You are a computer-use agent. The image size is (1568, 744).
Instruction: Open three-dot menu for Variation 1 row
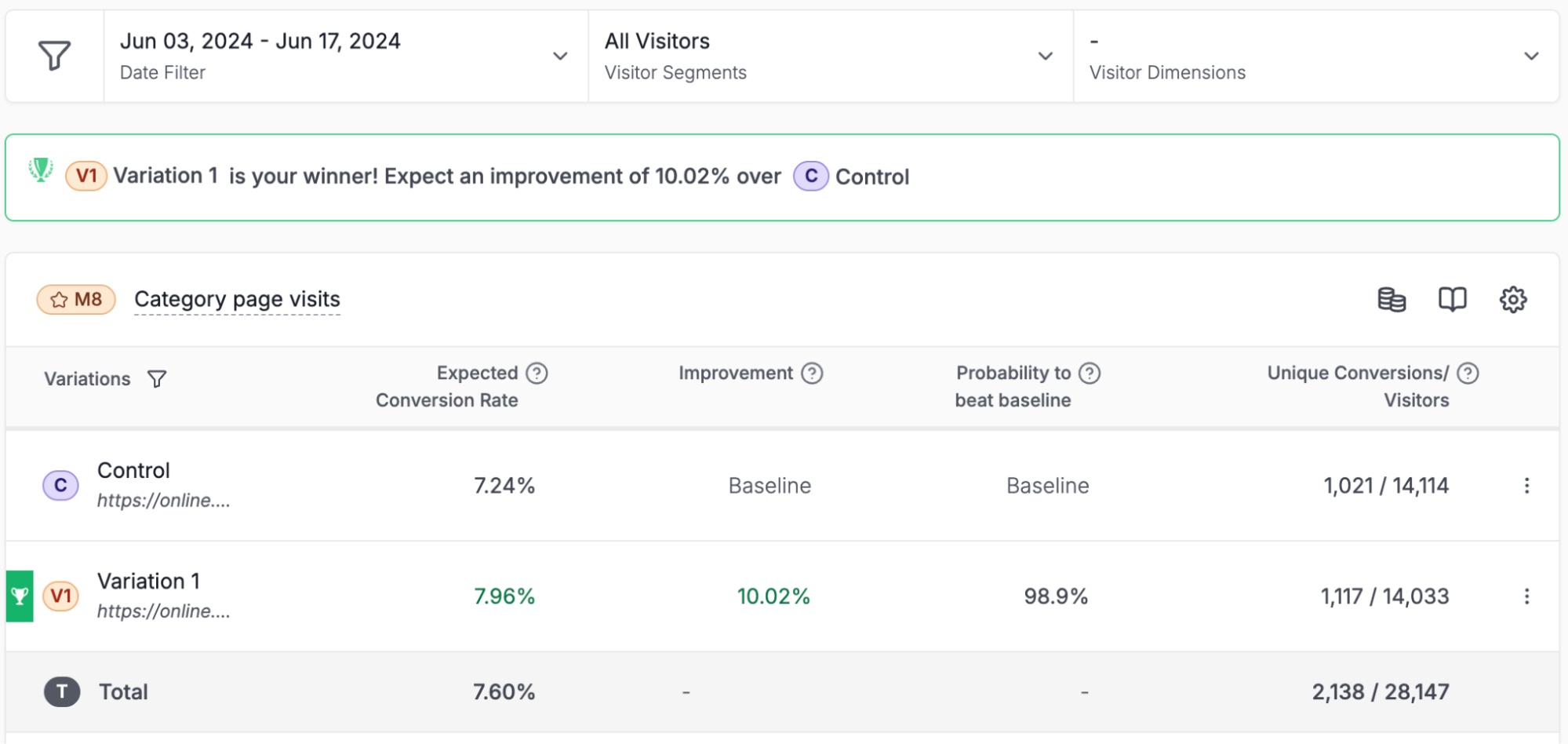point(1526,596)
